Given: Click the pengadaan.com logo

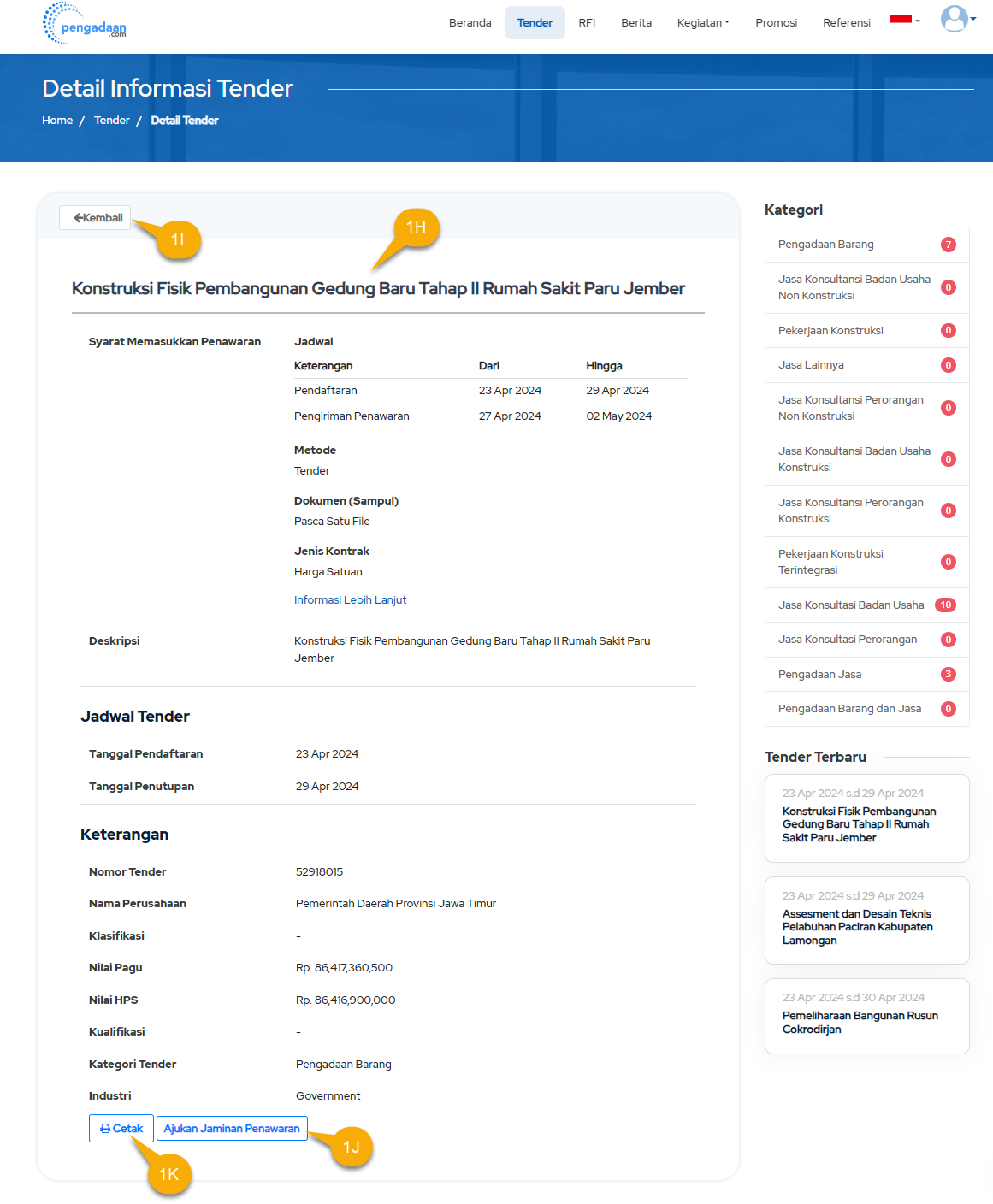Looking at the screenshot, I should pyautogui.click(x=85, y=23).
